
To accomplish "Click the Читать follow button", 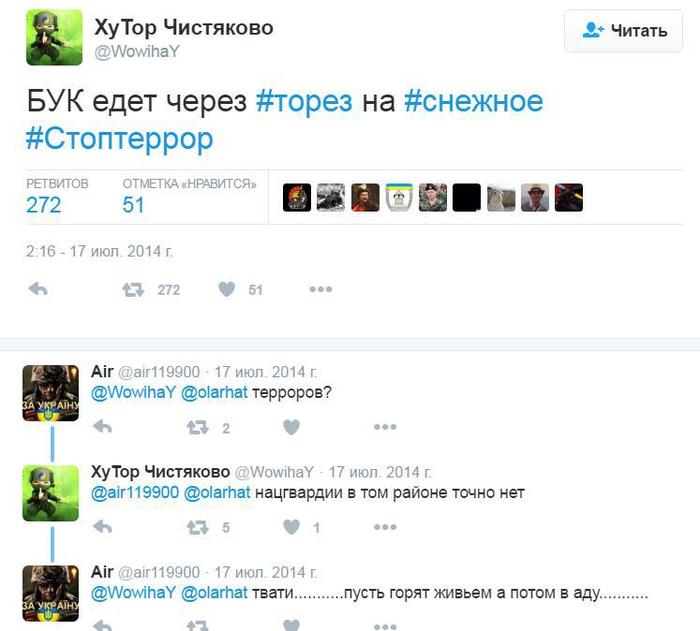I will tap(625, 31).
